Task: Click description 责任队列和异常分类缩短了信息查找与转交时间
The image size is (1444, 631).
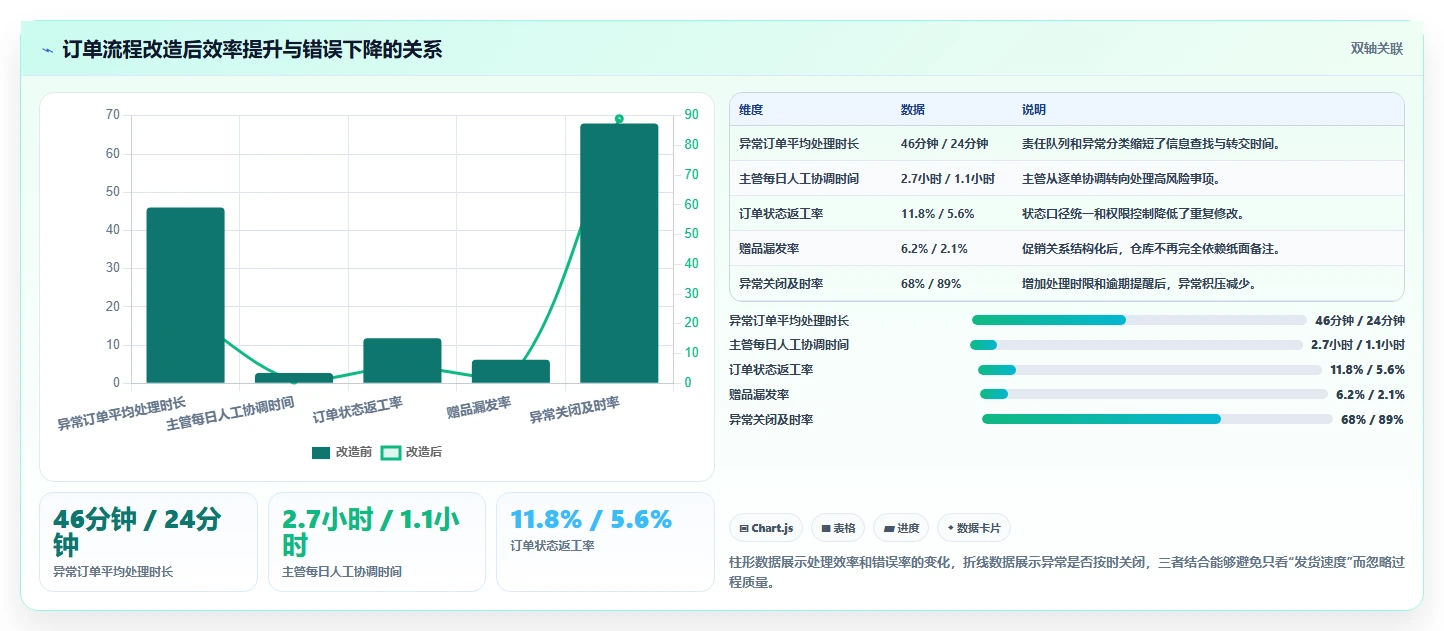Action: pyautogui.click(x=1152, y=144)
